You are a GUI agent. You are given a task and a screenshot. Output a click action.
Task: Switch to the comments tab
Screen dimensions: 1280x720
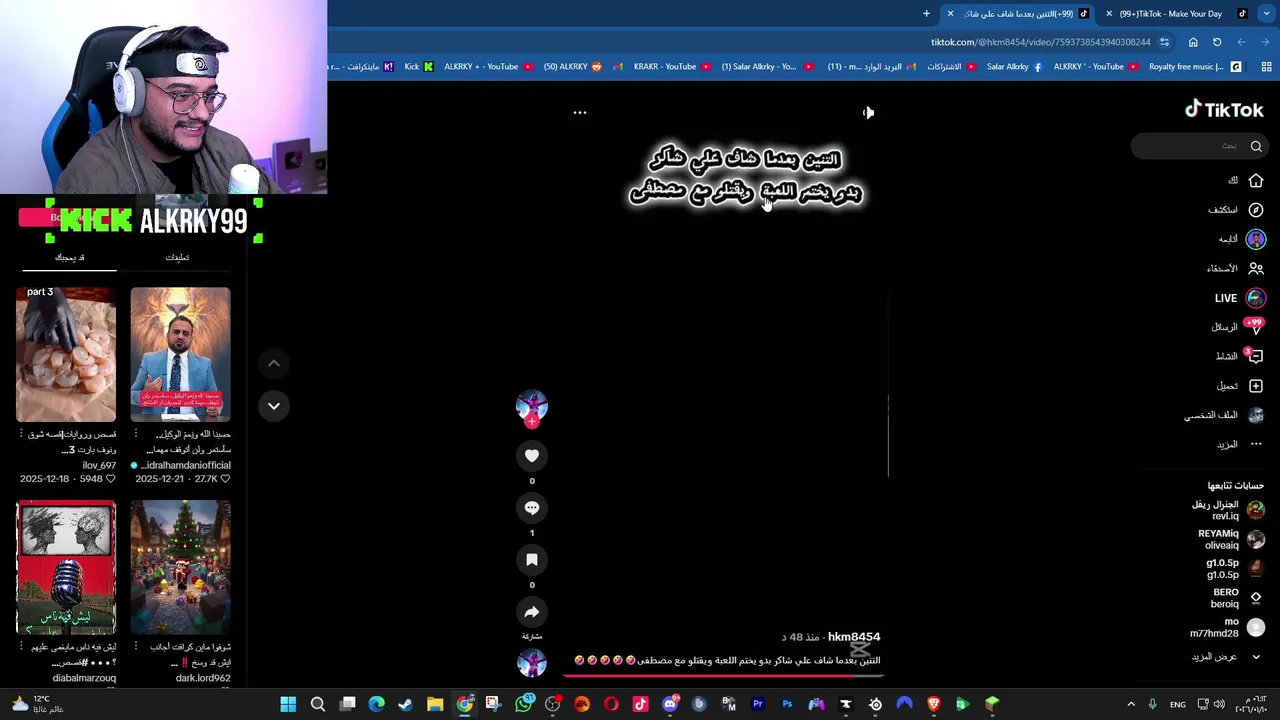coord(177,258)
